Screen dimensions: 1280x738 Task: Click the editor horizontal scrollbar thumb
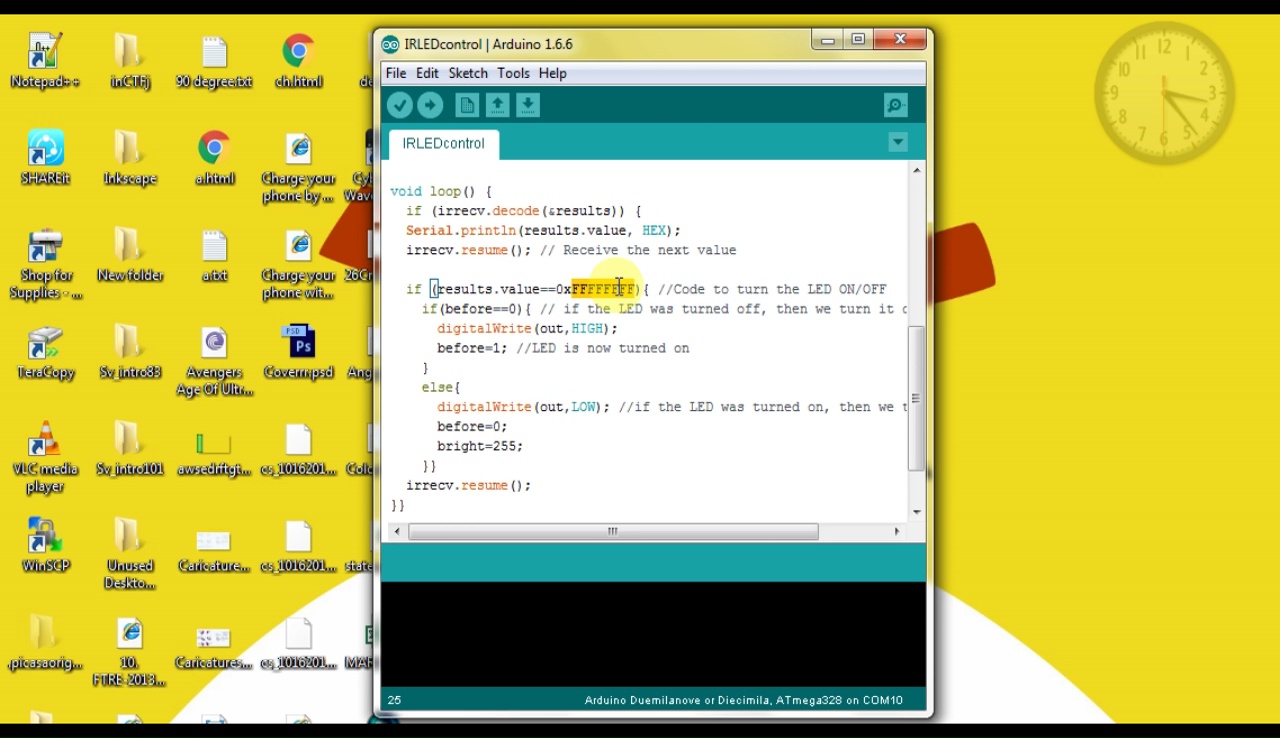point(613,532)
